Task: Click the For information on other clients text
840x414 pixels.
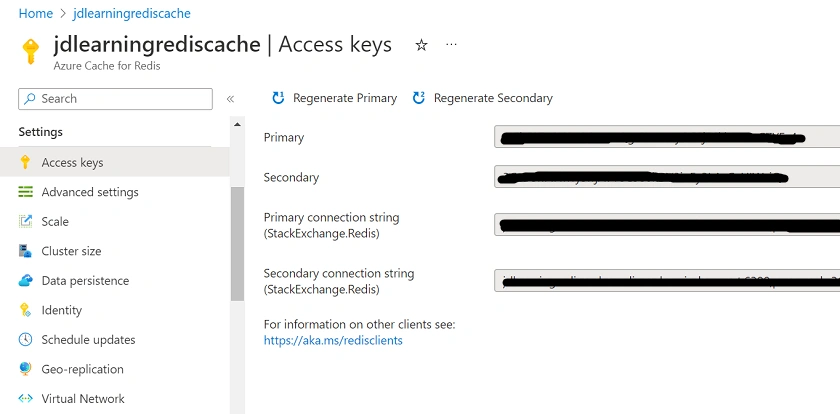Action: pos(359,325)
